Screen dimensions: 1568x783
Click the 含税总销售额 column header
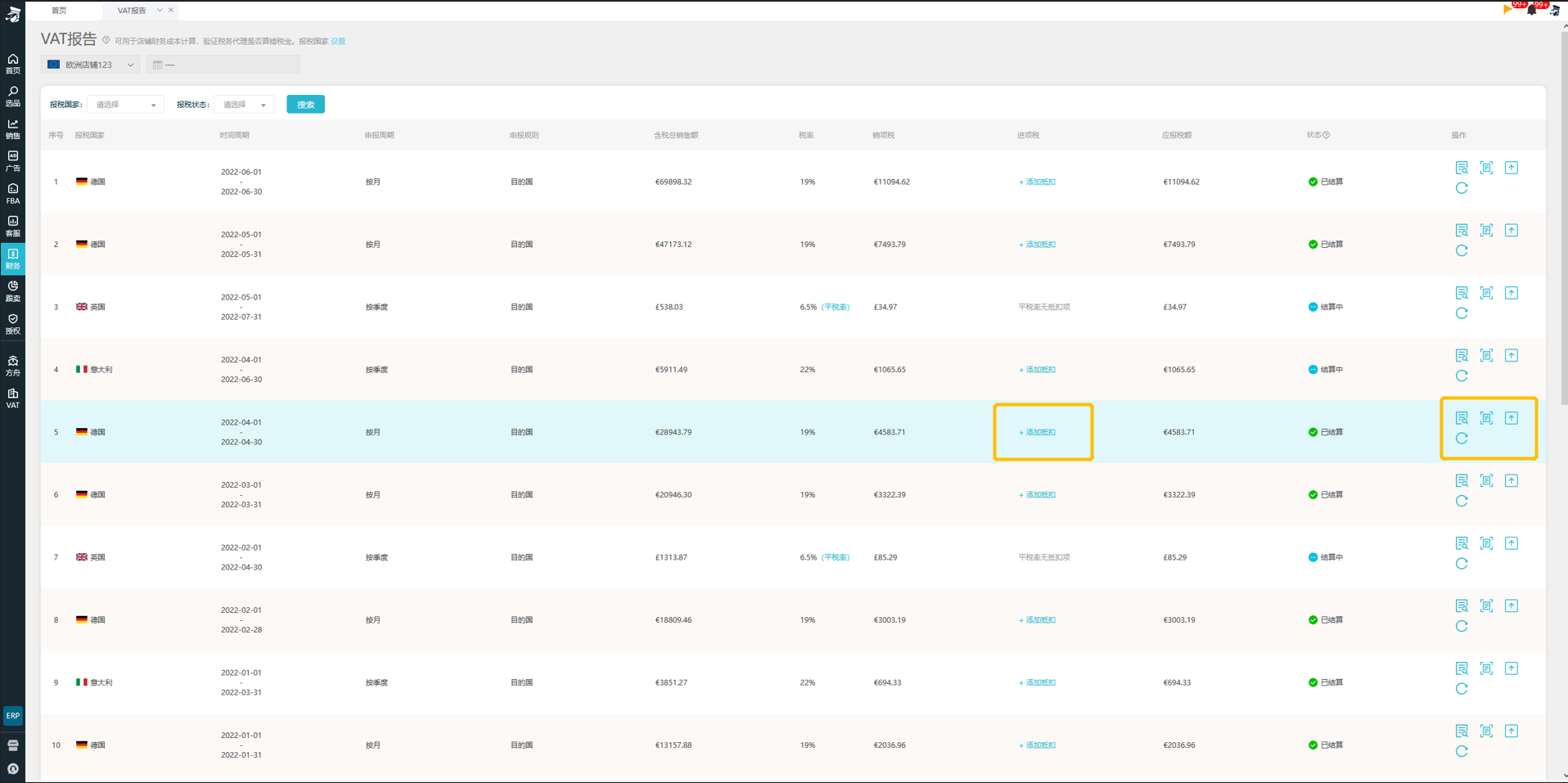(676, 135)
